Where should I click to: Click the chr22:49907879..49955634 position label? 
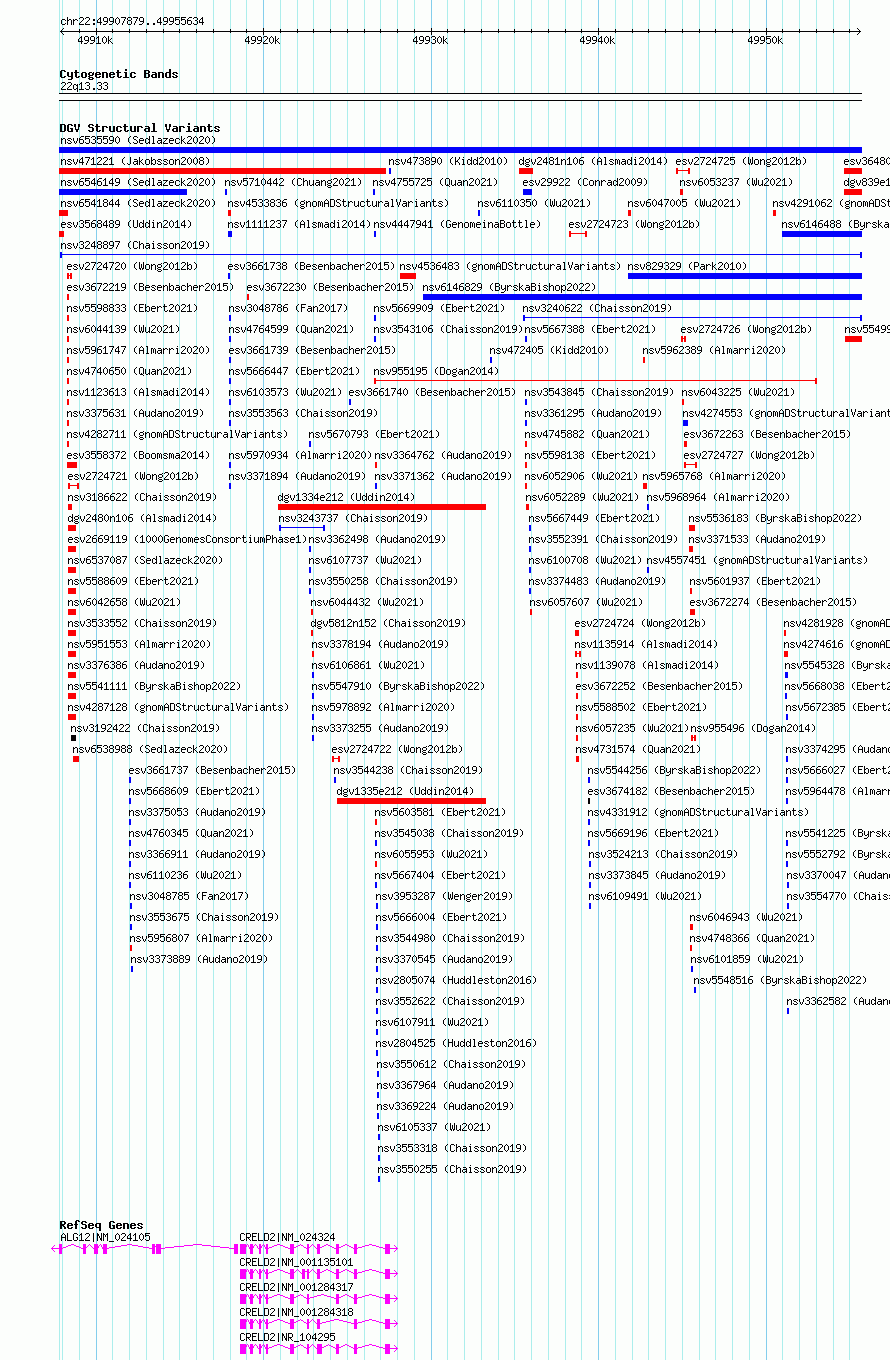[x=132, y=21]
